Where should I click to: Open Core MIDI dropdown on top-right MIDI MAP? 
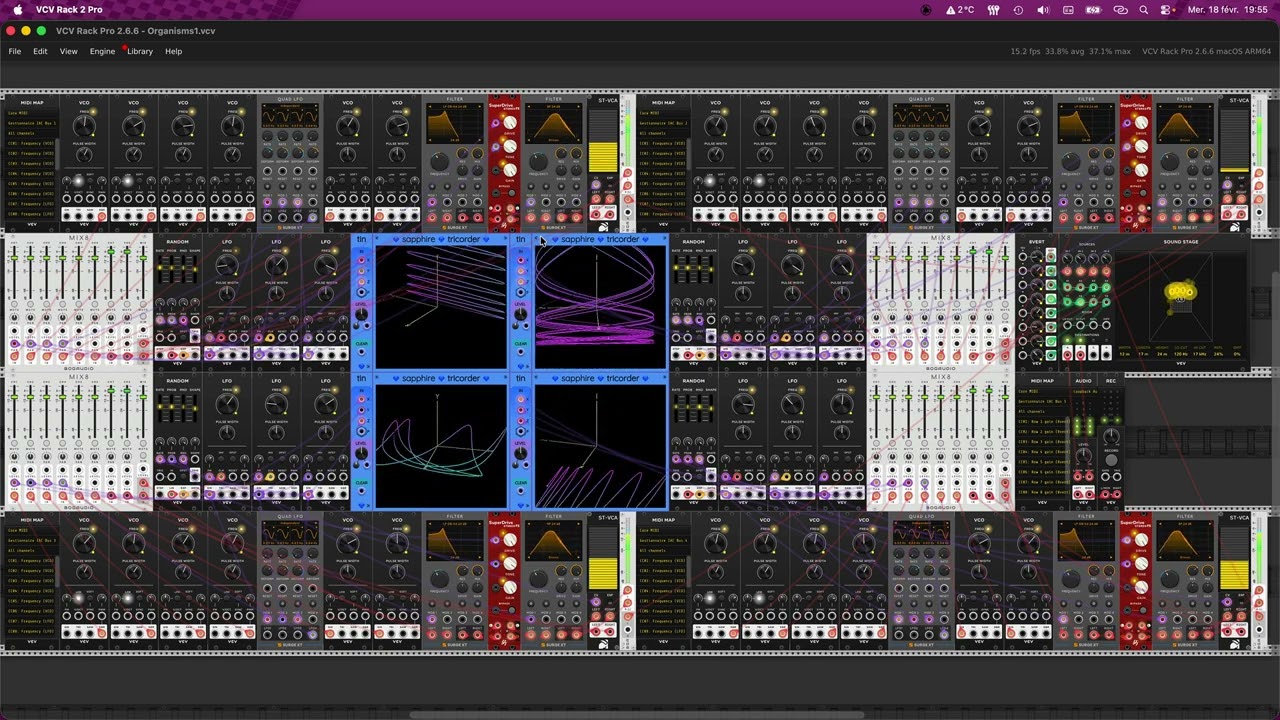coord(664,113)
